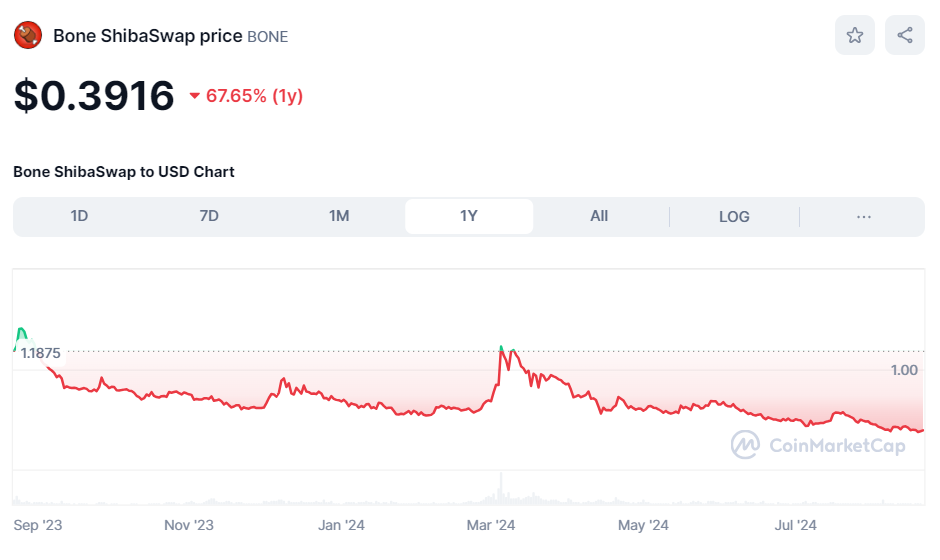
Task: Show the All time price range
Action: pyautogui.click(x=599, y=216)
